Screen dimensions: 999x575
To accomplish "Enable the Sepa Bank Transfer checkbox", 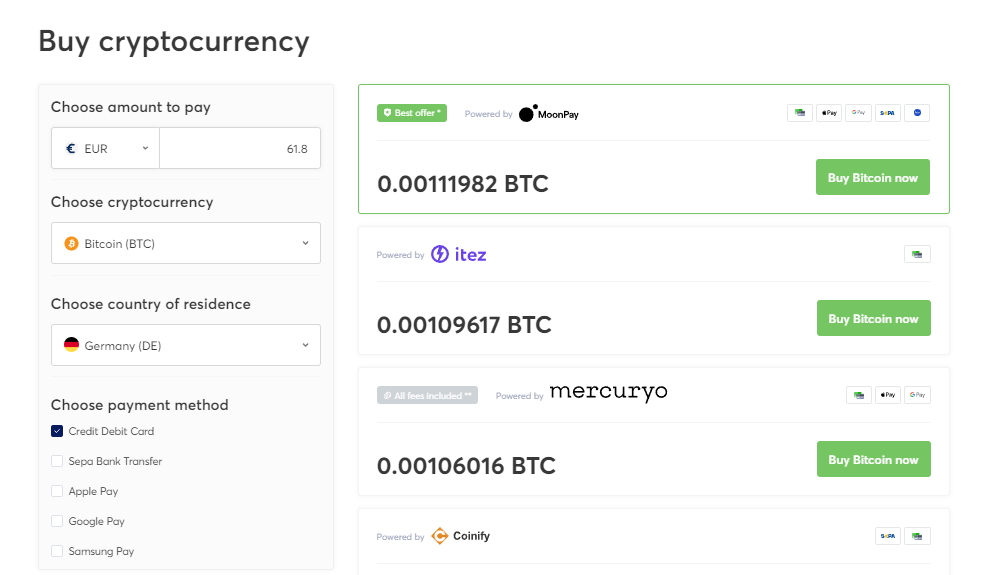I will (57, 461).
